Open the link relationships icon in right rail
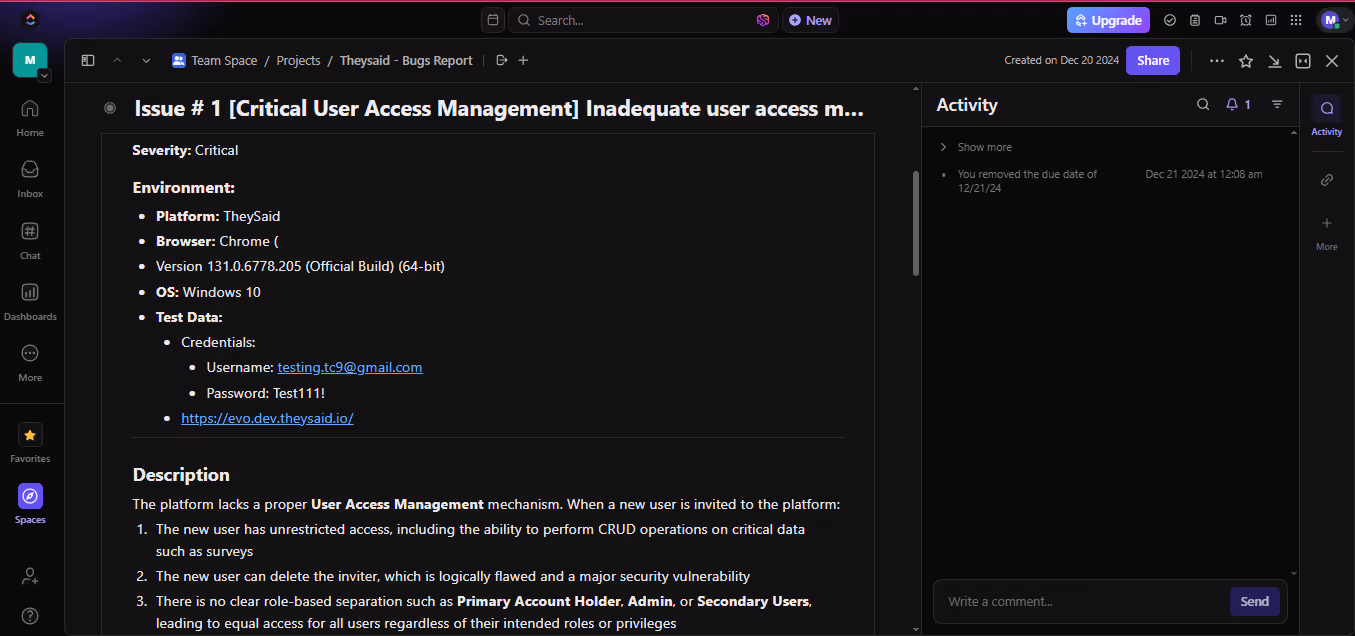1355x636 pixels. click(x=1327, y=180)
